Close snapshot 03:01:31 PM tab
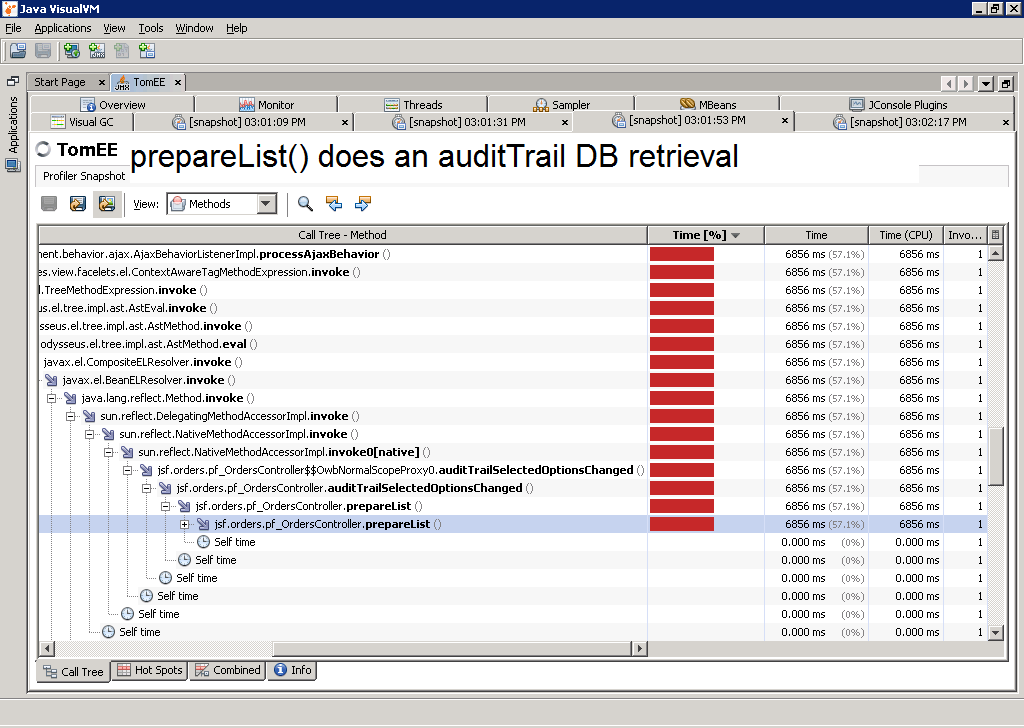This screenshot has width=1024, height=728. [565, 122]
